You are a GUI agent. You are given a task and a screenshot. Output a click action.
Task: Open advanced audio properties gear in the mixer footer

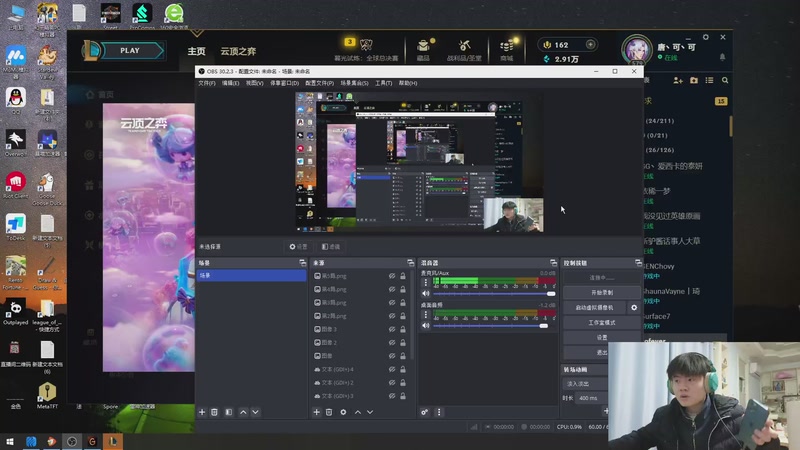(424, 412)
